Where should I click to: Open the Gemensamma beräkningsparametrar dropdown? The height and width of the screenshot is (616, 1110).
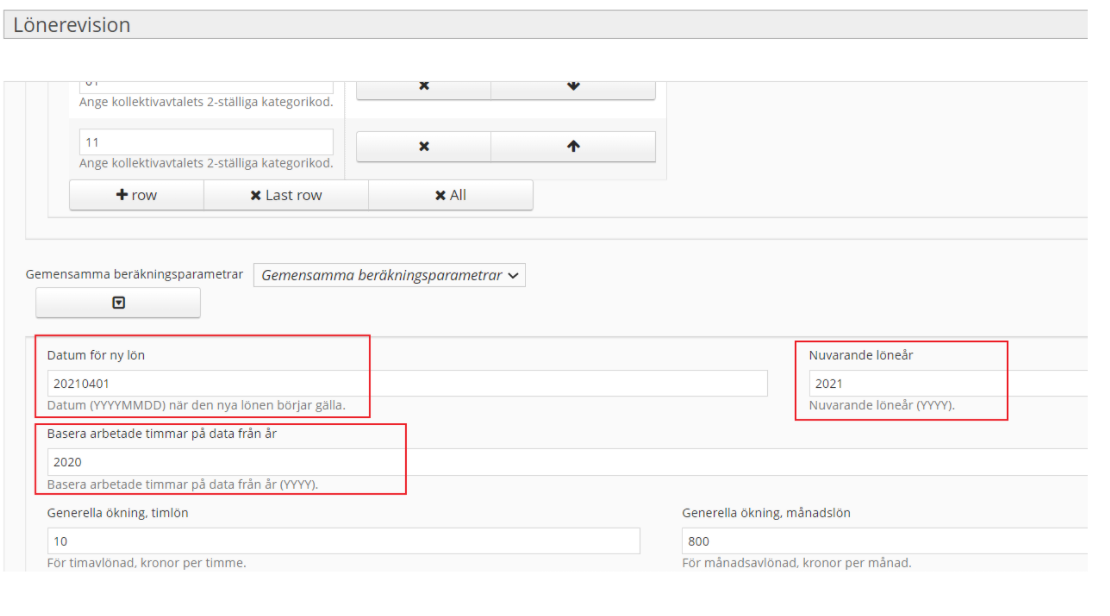390,275
